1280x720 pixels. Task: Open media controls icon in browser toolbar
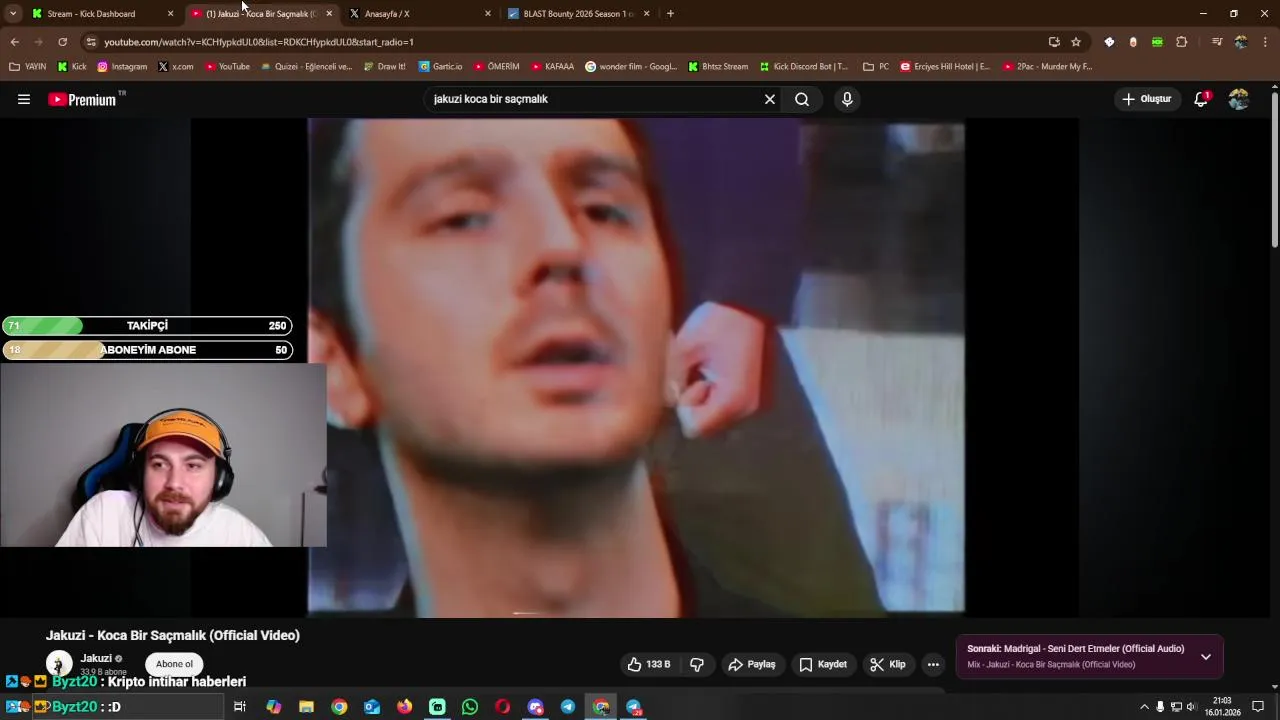pyautogui.click(x=1217, y=42)
